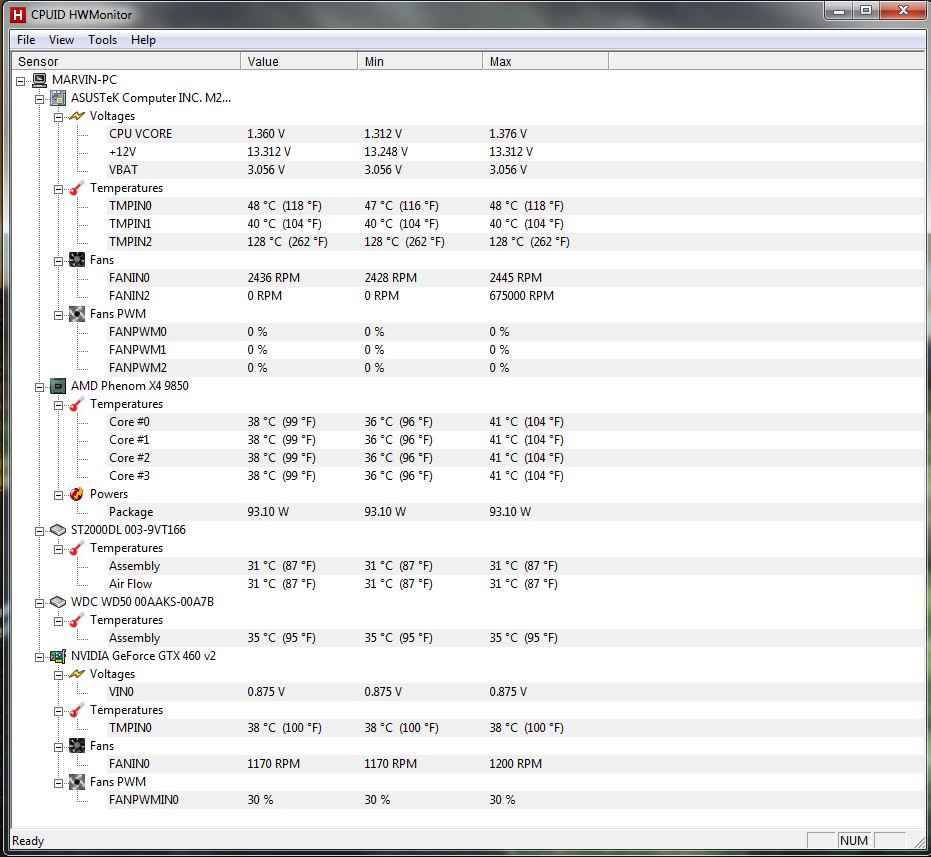
Task: Click the motherboard Fans PWM icon
Action: tap(77, 314)
